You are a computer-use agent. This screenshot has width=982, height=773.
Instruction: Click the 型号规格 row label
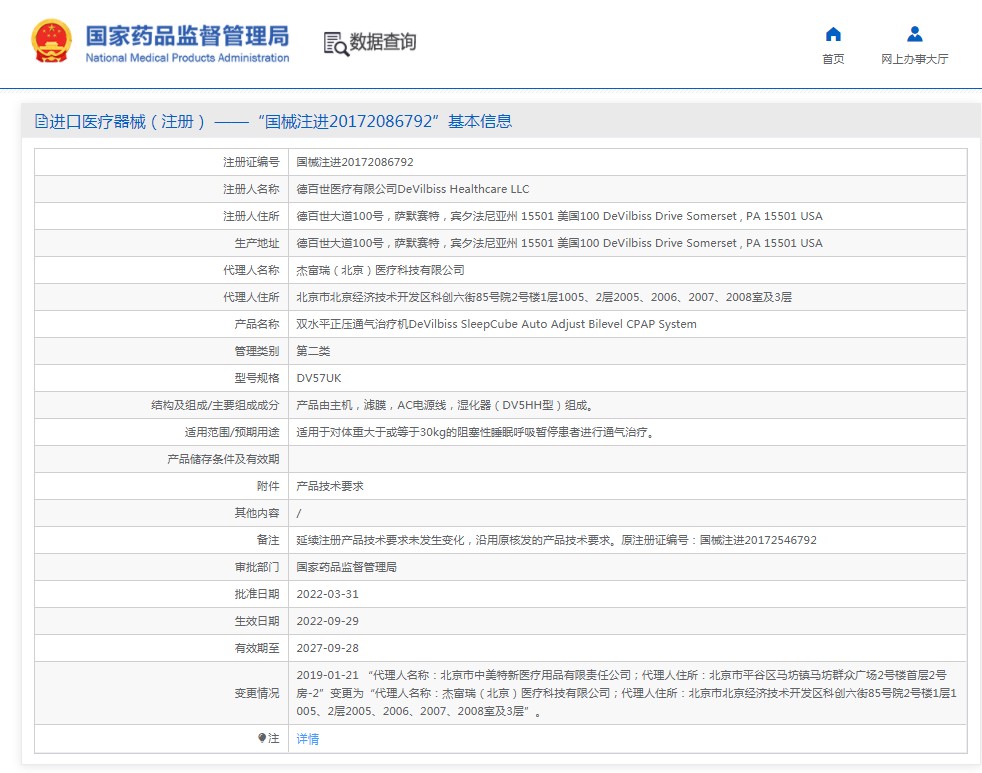pyautogui.click(x=257, y=378)
